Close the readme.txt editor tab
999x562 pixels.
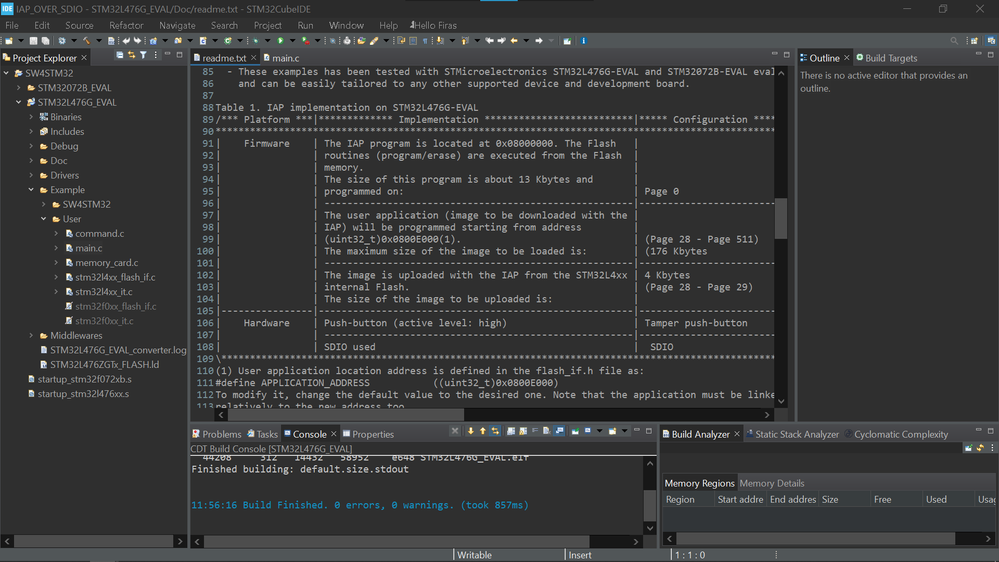click(x=254, y=58)
